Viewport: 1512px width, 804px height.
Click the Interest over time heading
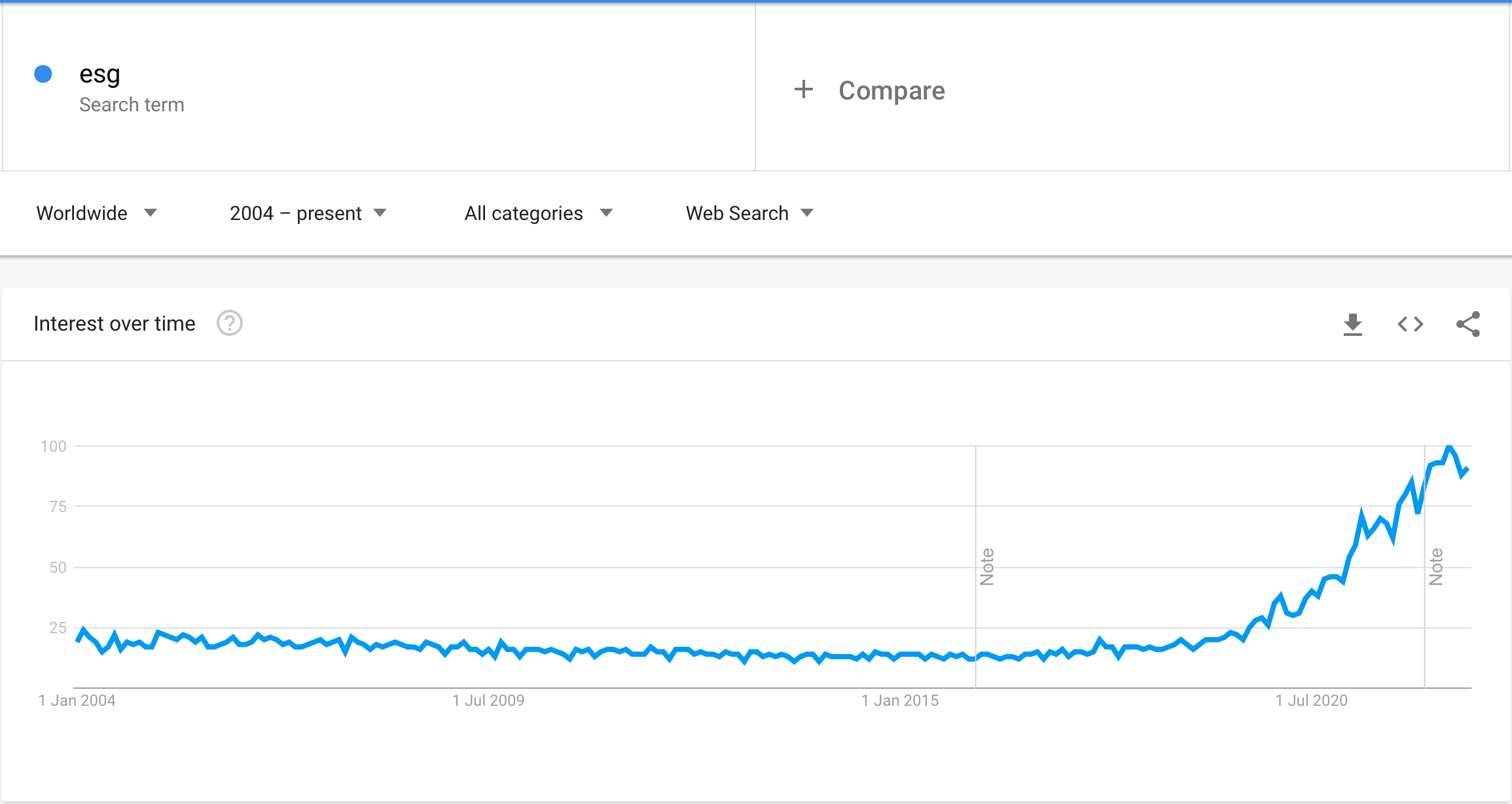point(115,323)
